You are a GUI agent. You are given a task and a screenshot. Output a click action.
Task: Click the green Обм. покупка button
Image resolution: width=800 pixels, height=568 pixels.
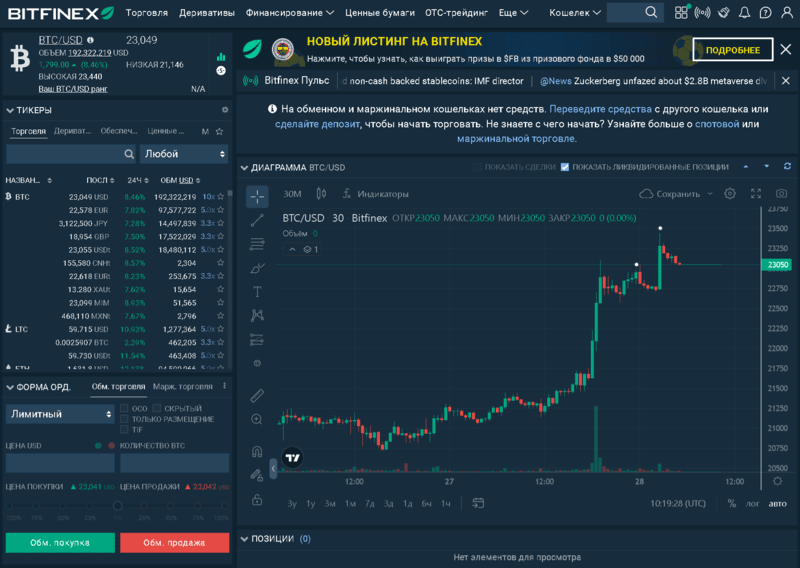(x=60, y=542)
